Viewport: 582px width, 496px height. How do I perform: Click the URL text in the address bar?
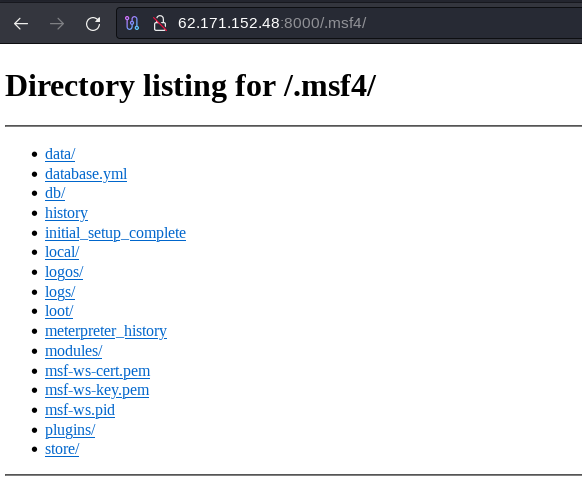coord(272,23)
